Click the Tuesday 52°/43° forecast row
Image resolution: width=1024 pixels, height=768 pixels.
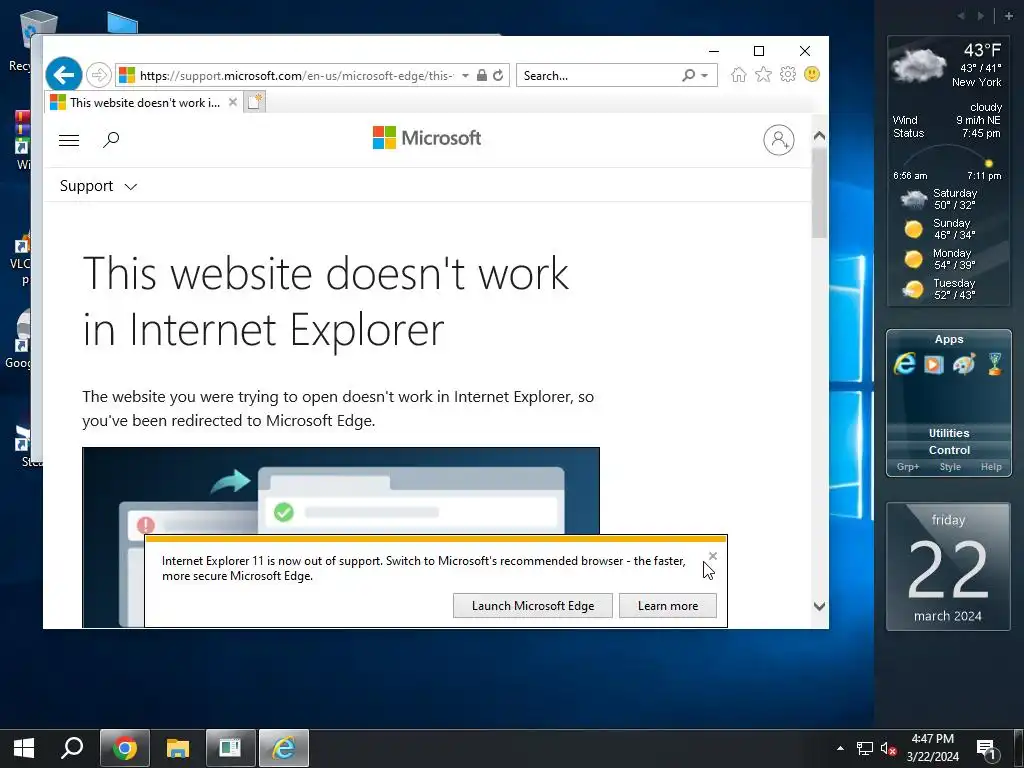point(939,289)
